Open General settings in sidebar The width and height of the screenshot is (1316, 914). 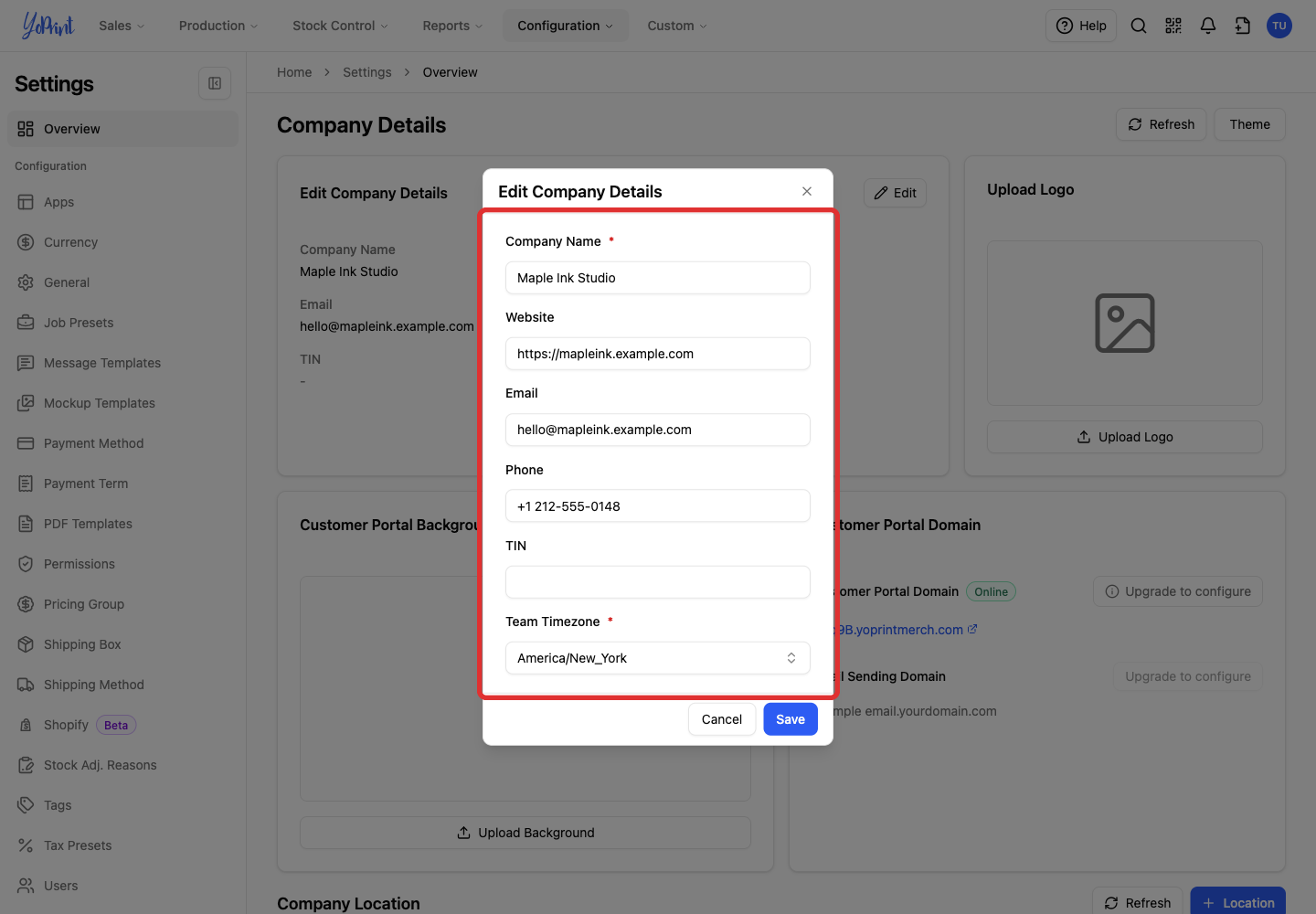122,282
